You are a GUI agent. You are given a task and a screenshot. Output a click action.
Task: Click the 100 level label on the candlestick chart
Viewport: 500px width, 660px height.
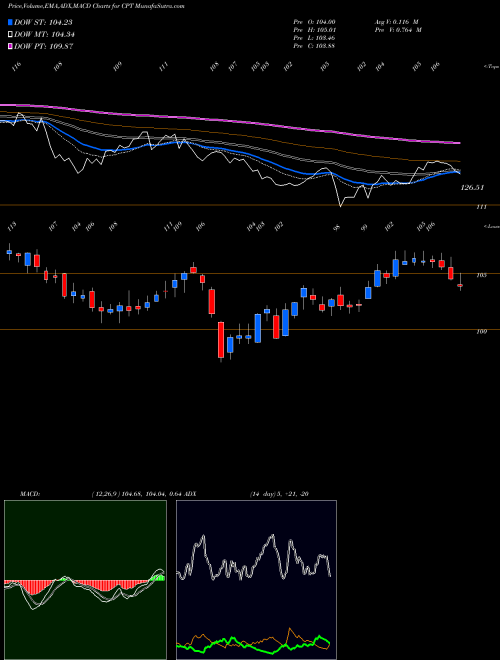click(x=481, y=331)
